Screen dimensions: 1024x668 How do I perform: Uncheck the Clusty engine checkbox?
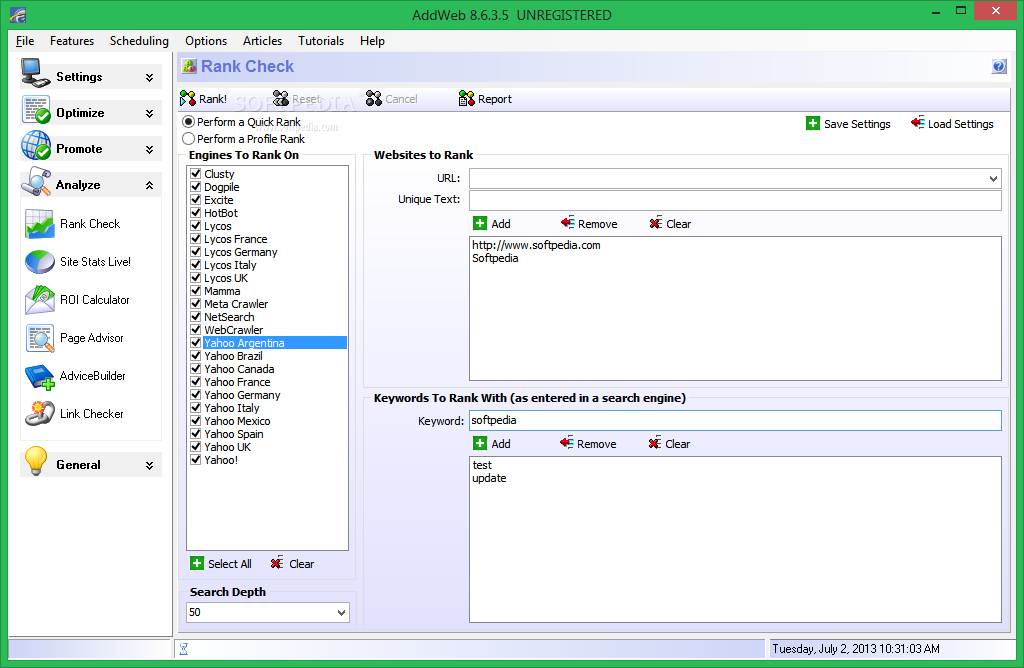(195, 174)
